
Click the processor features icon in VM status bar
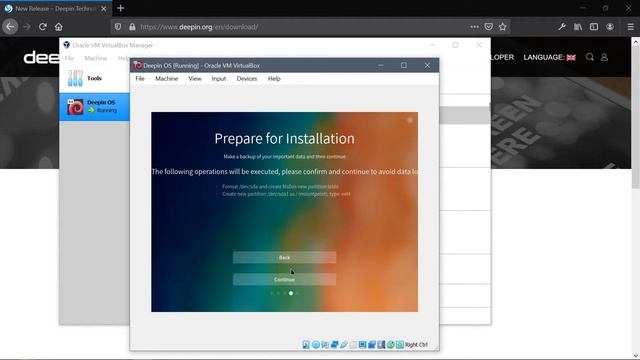381,344
